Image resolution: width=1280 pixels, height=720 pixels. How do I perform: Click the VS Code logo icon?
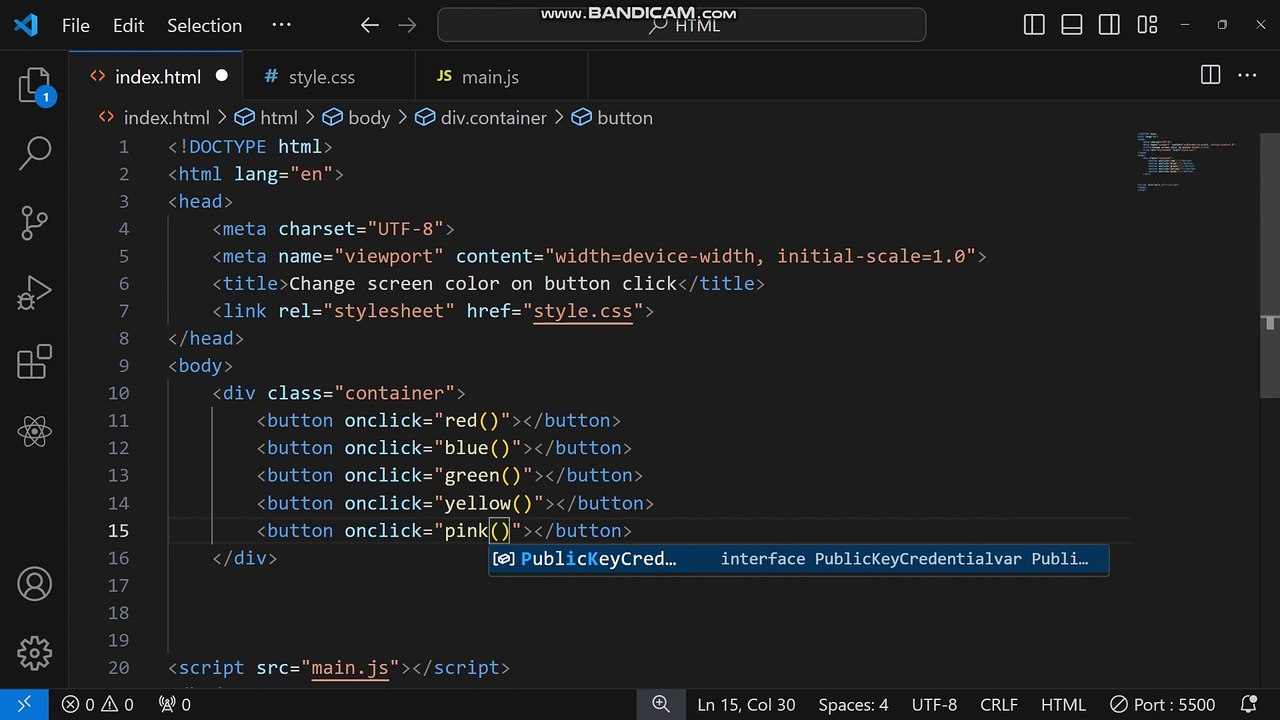pos(25,25)
